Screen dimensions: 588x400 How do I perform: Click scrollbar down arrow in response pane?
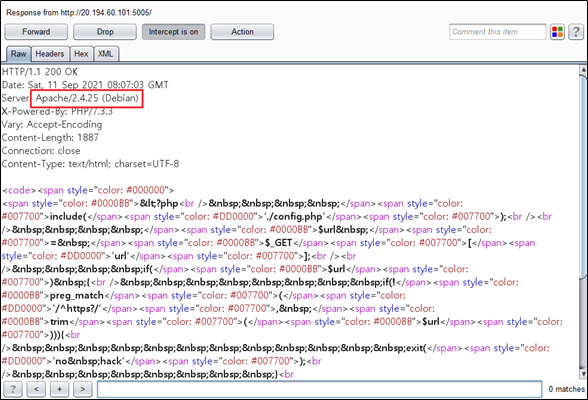(x=583, y=374)
